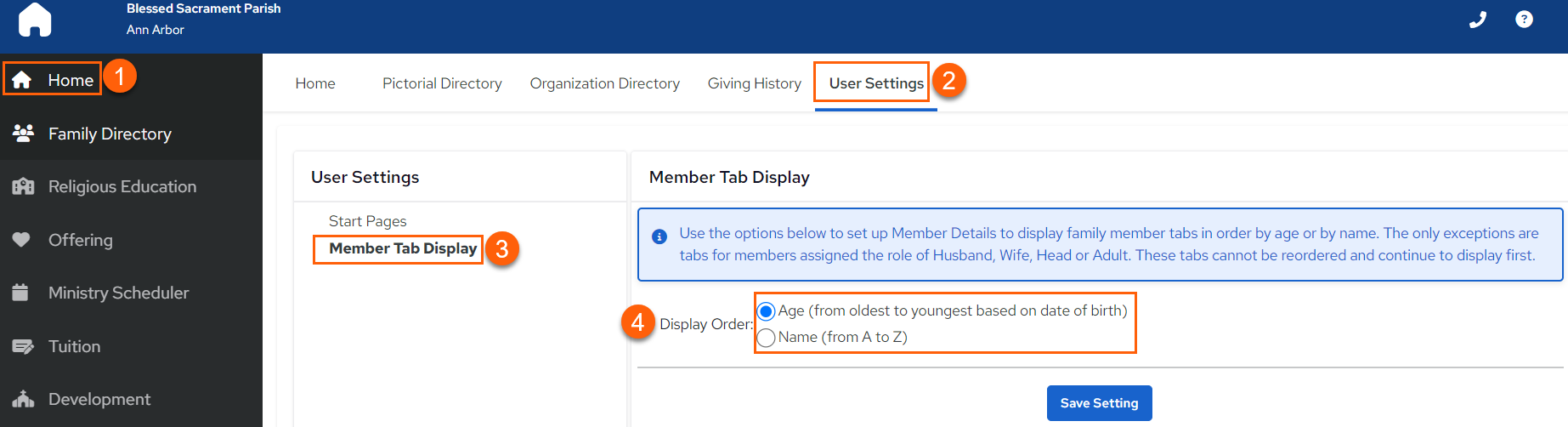Click the info icon in blue notice
Image resolution: width=1568 pixels, height=427 pixels.
(659, 236)
